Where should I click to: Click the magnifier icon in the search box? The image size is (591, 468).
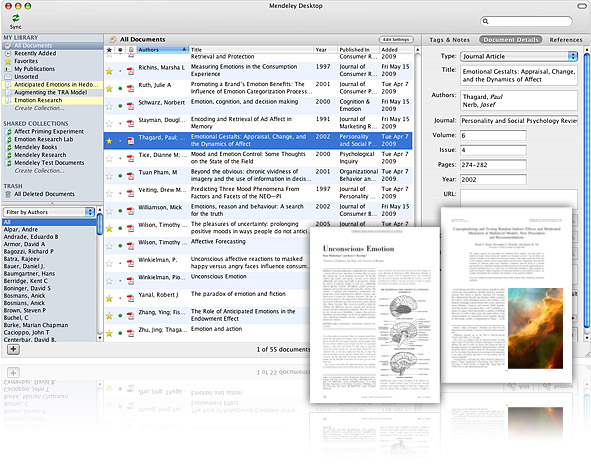tap(486, 21)
